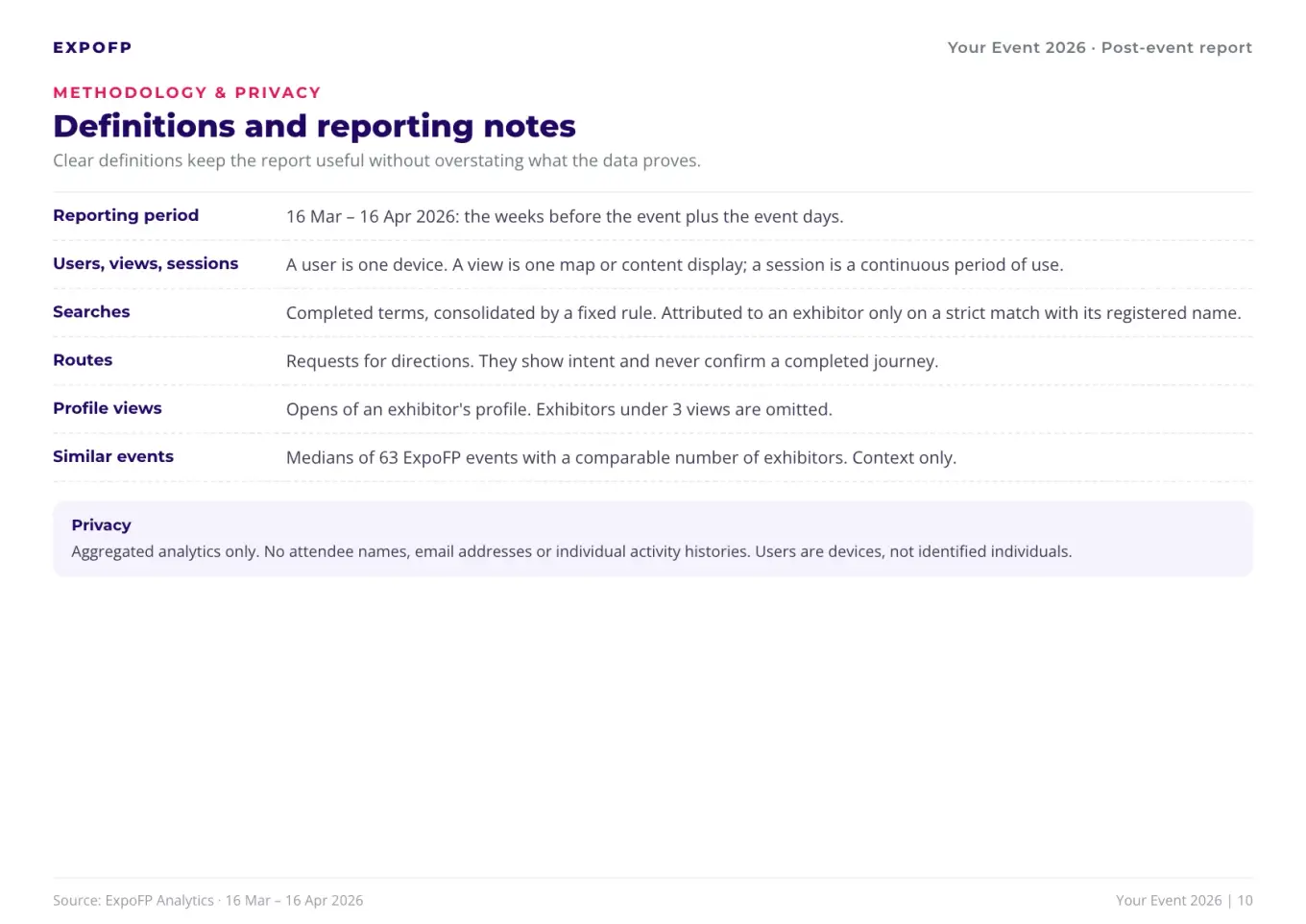
Task: Select the 'Your Event 2026 · Post-event report' header
Action: click(x=1100, y=48)
